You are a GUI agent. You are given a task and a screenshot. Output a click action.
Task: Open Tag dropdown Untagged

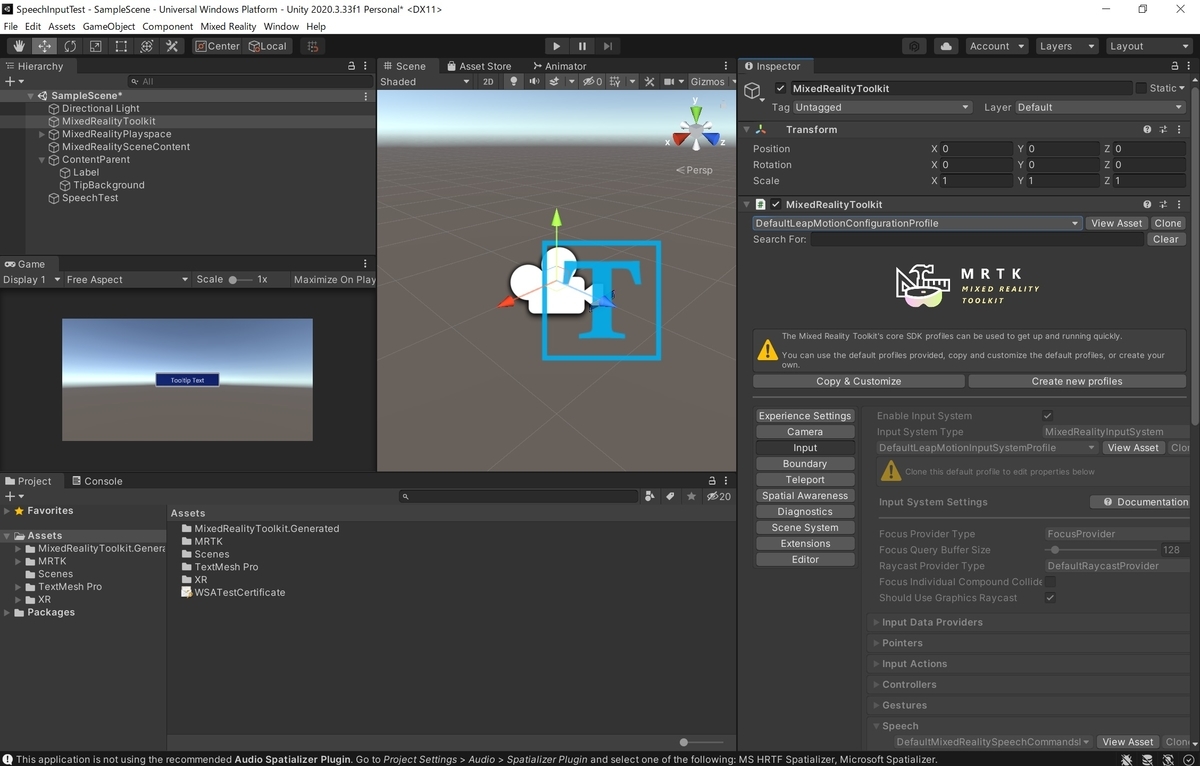(883, 108)
